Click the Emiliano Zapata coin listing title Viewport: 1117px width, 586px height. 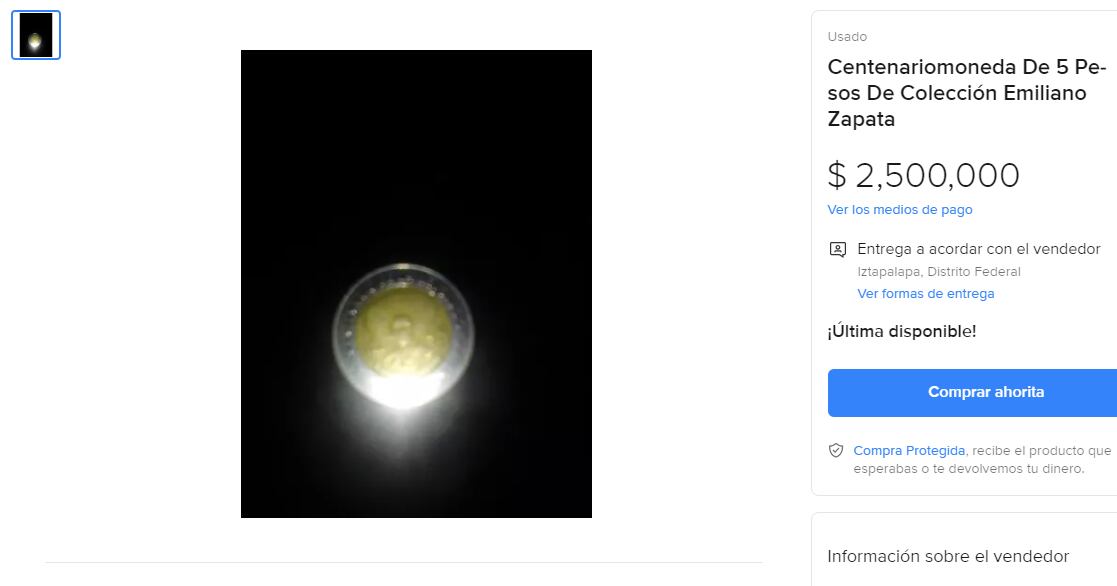966,93
